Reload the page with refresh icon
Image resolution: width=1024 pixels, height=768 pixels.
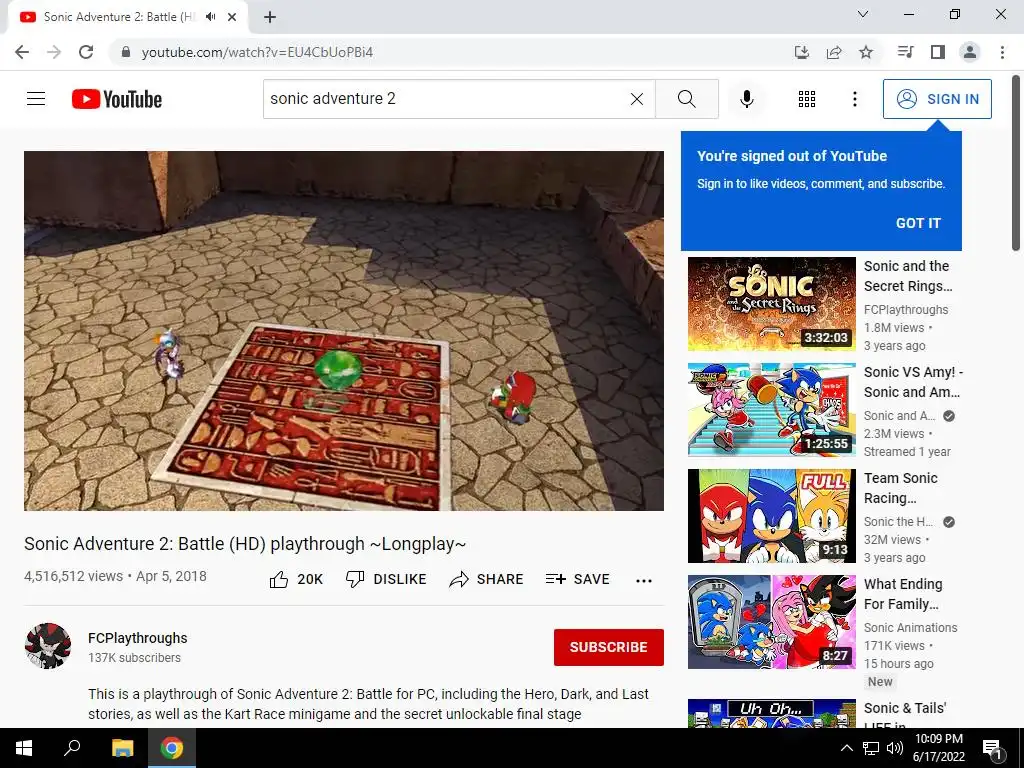(86, 52)
